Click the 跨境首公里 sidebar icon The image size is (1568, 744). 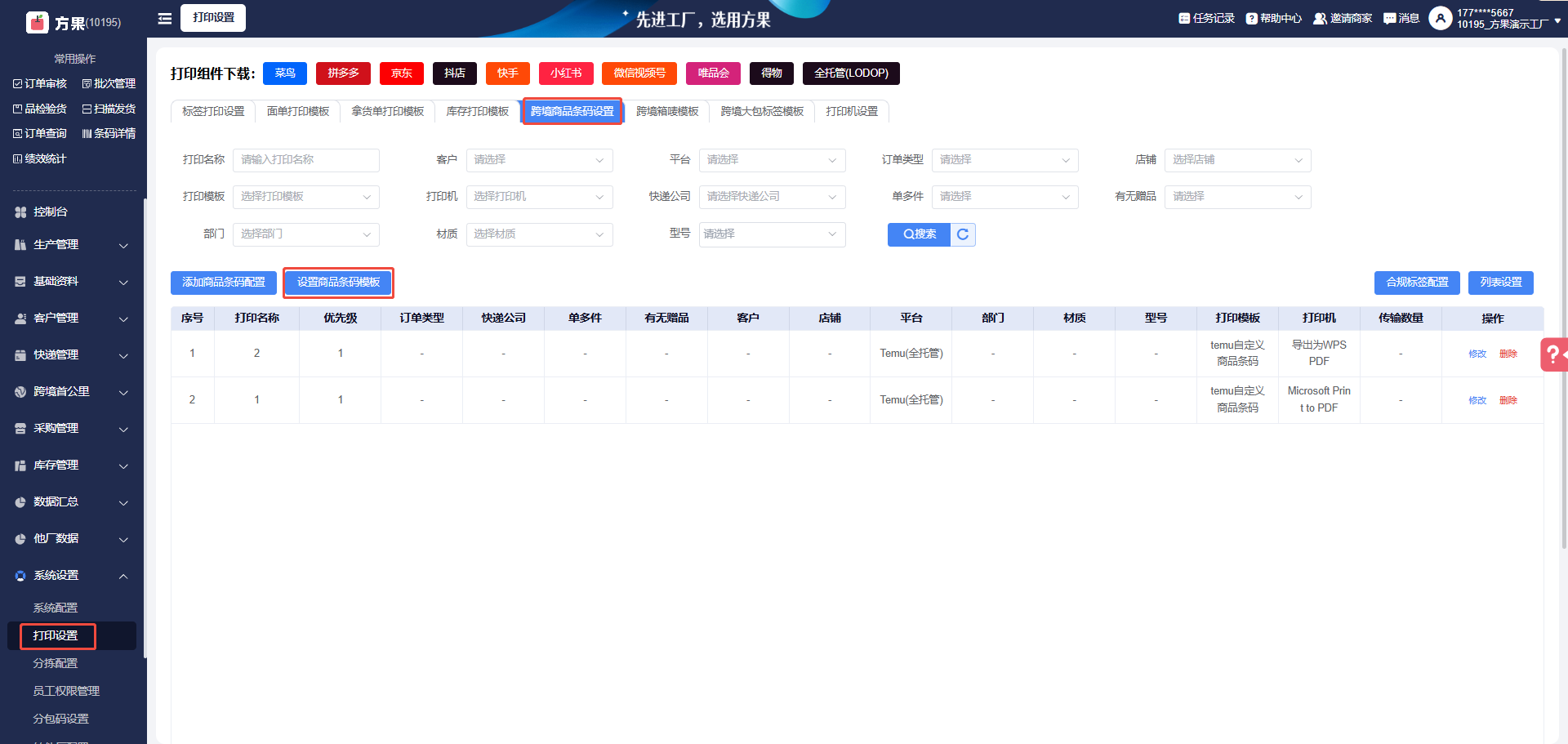click(x=20, y=391)
